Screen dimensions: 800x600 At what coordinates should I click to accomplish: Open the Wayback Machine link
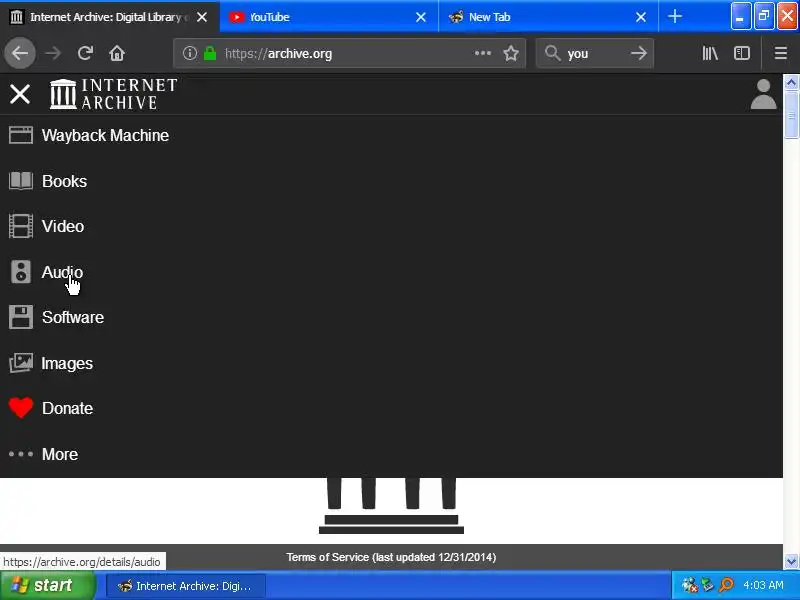tap(105, 135)
